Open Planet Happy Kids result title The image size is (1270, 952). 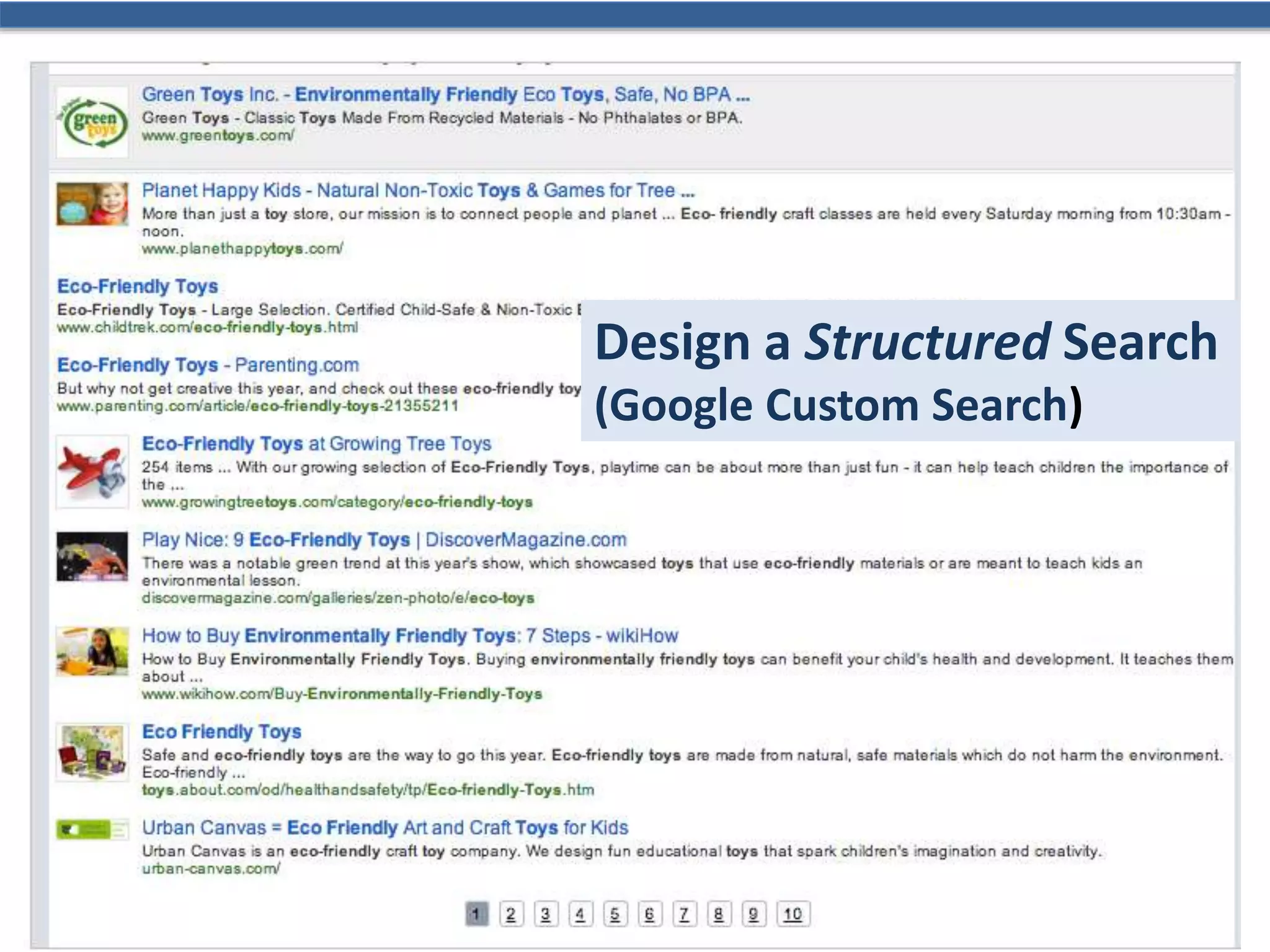click(x=419, y=191)
